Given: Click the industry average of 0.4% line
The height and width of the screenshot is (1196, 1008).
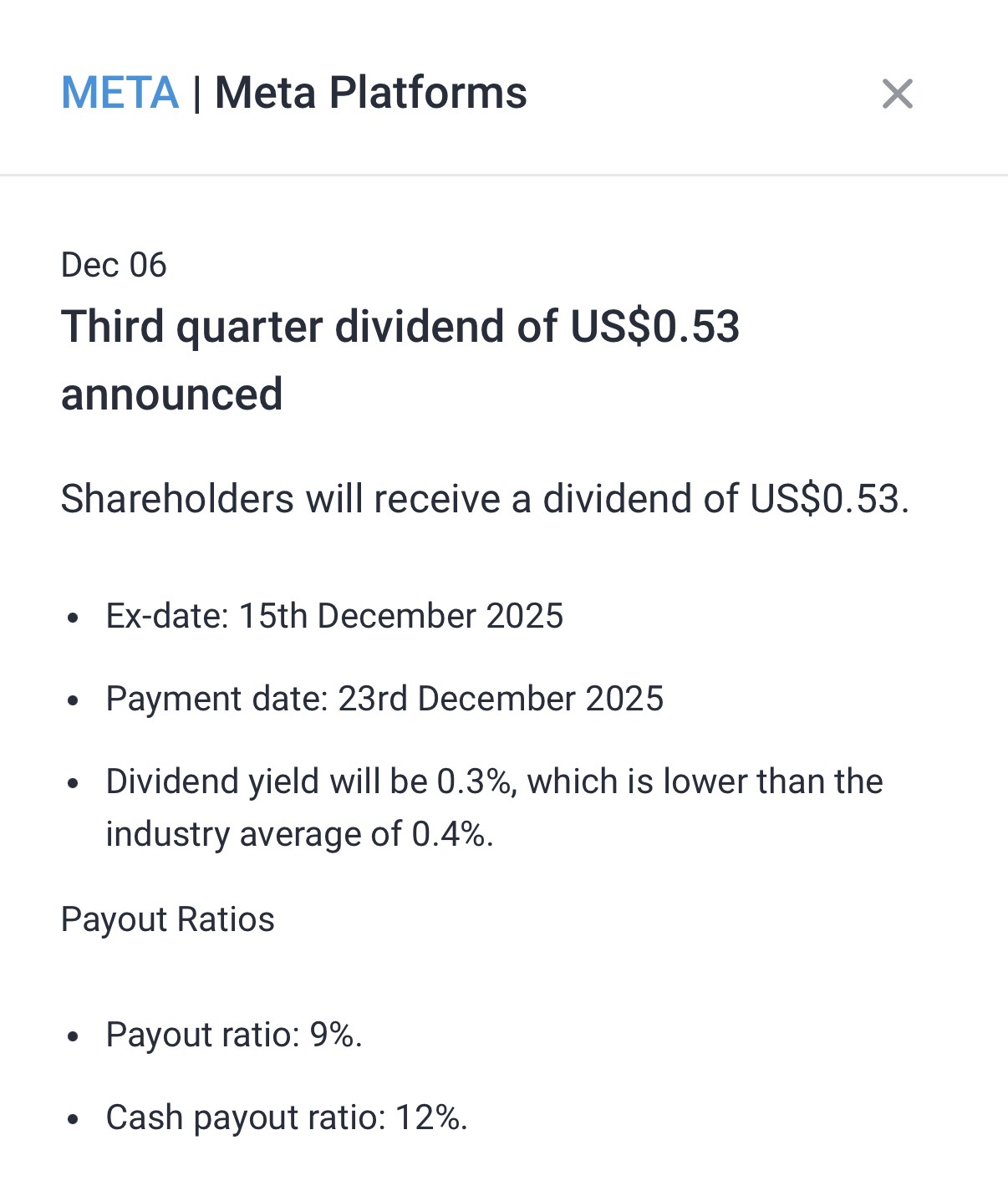Looking at the screenshot, I should [299, 834].
